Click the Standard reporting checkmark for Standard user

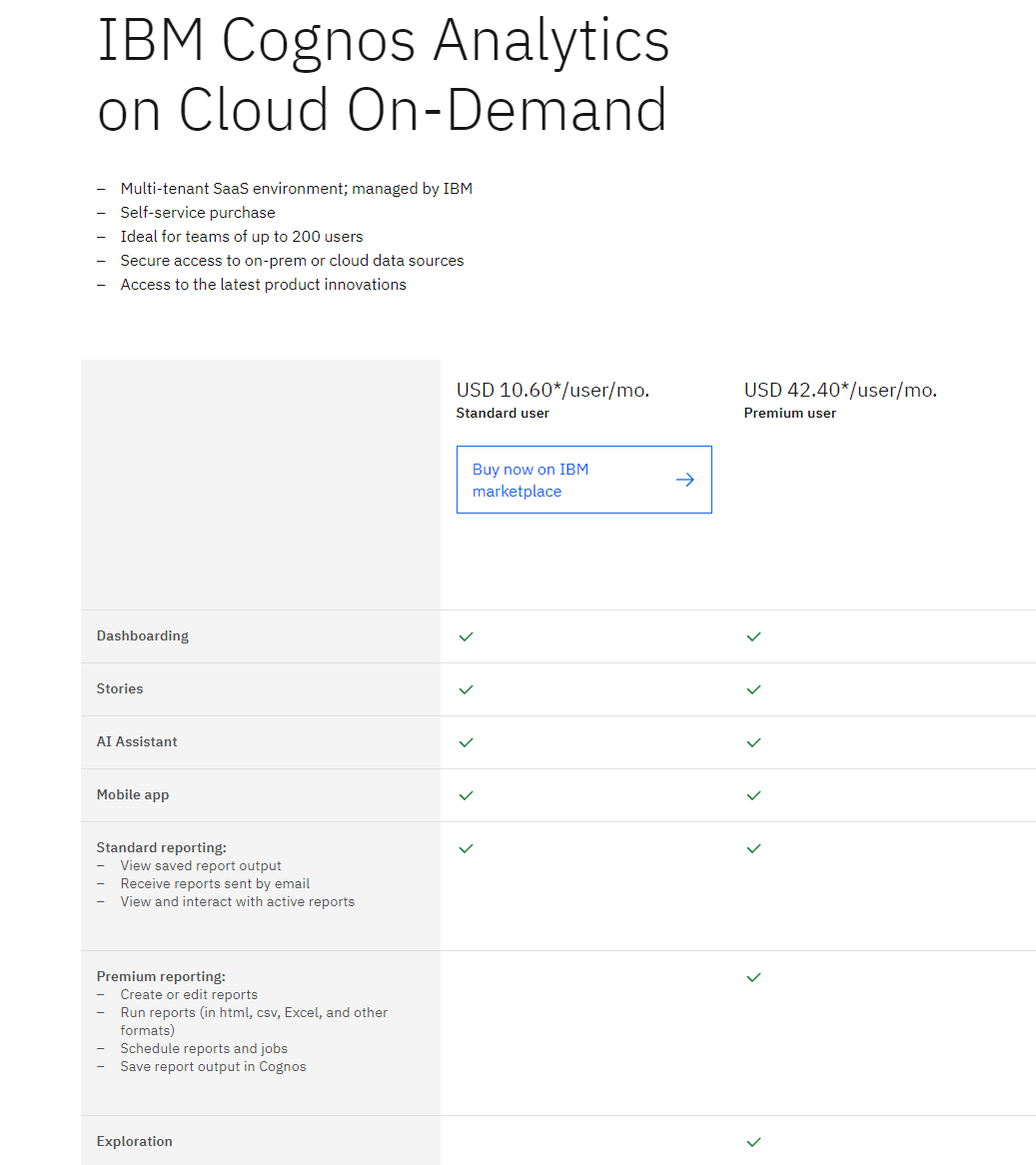pyautogui.click(x=466, y=848)
